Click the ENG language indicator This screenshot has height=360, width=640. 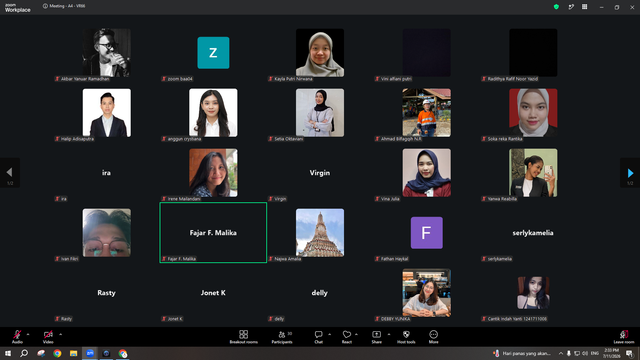(x=595, y=353)
